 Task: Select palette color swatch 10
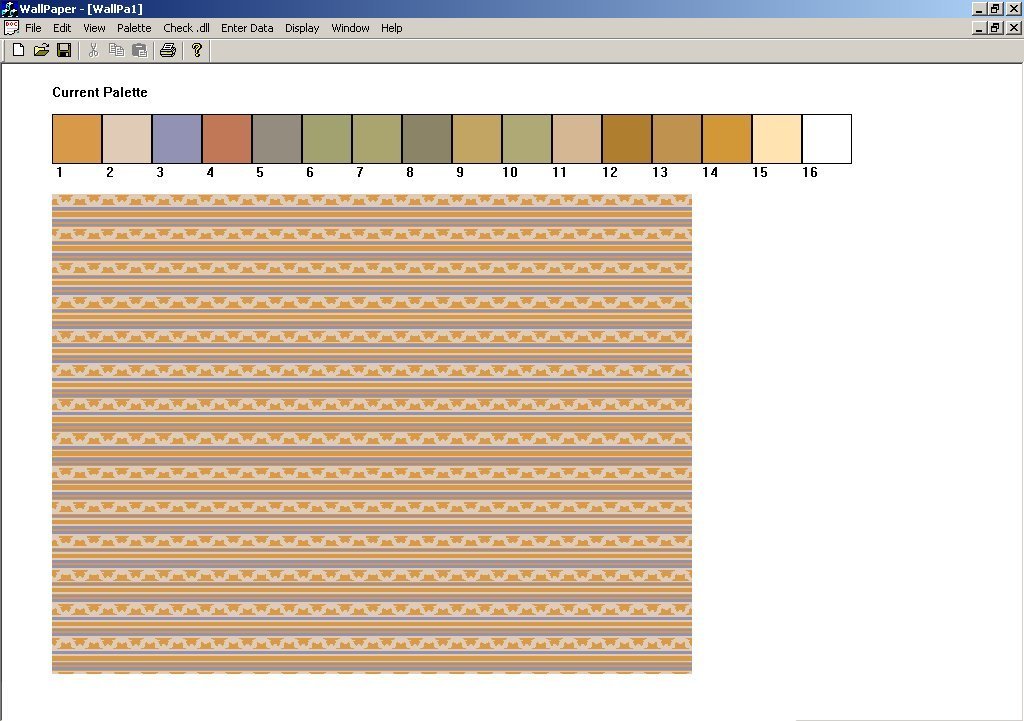[527, 139]
